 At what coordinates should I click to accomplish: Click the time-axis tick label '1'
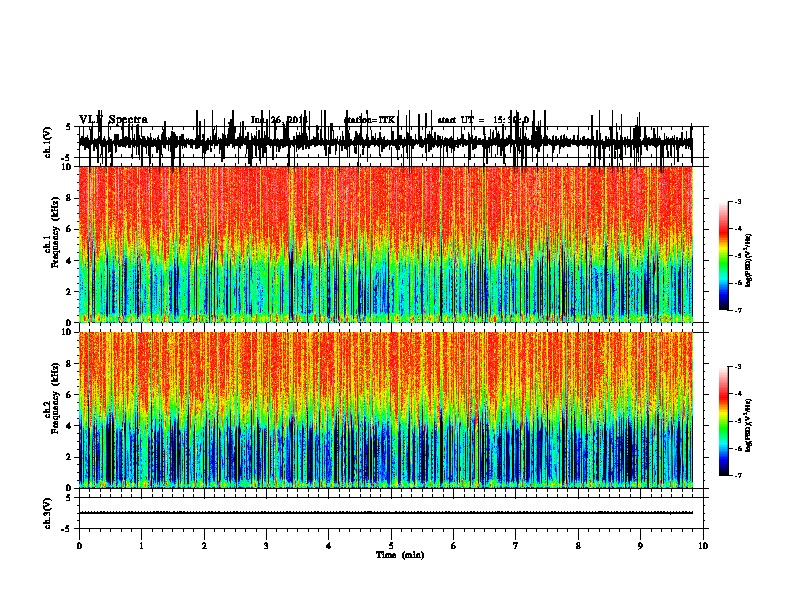coord(141,546)
